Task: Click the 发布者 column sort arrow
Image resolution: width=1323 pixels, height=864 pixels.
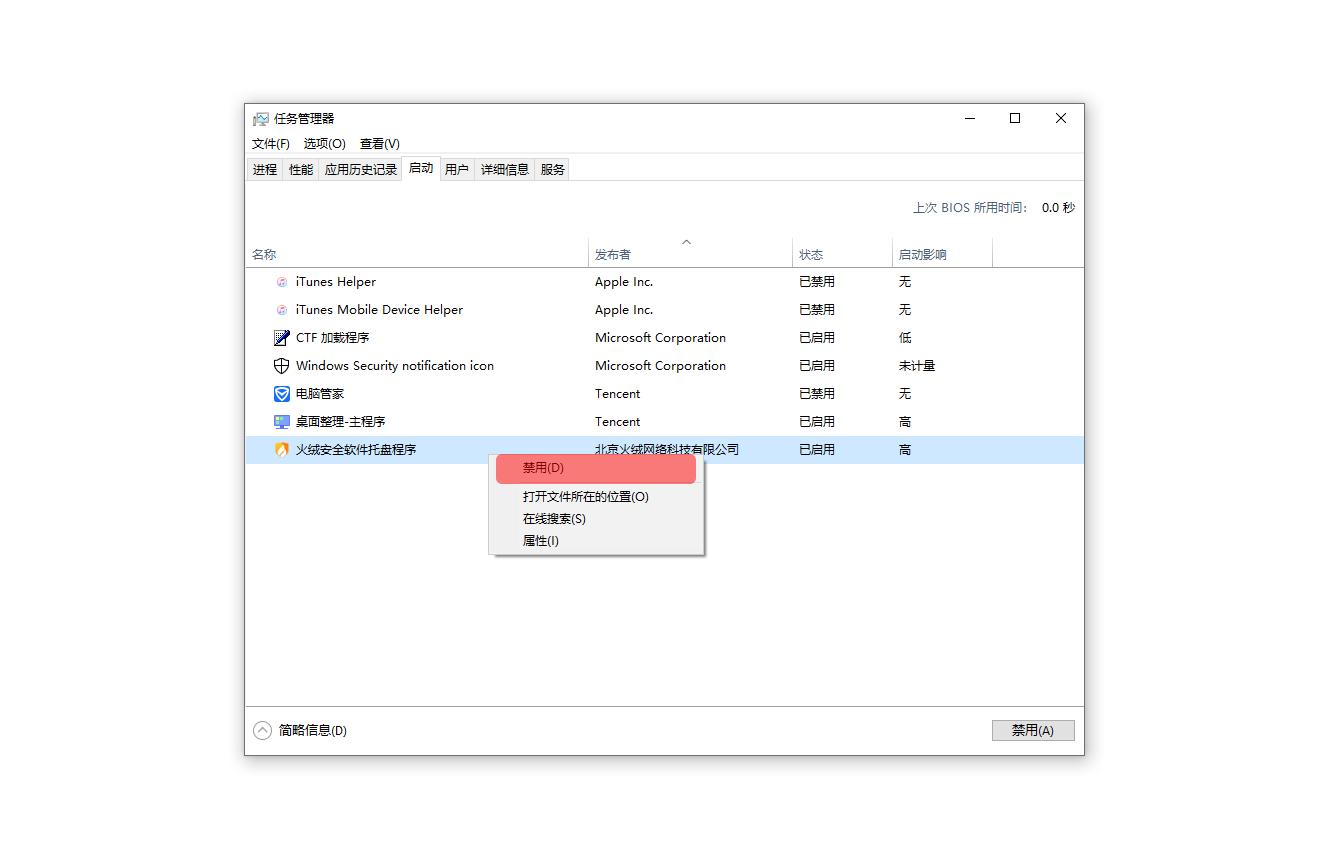Action: click(x=687, y=241)
